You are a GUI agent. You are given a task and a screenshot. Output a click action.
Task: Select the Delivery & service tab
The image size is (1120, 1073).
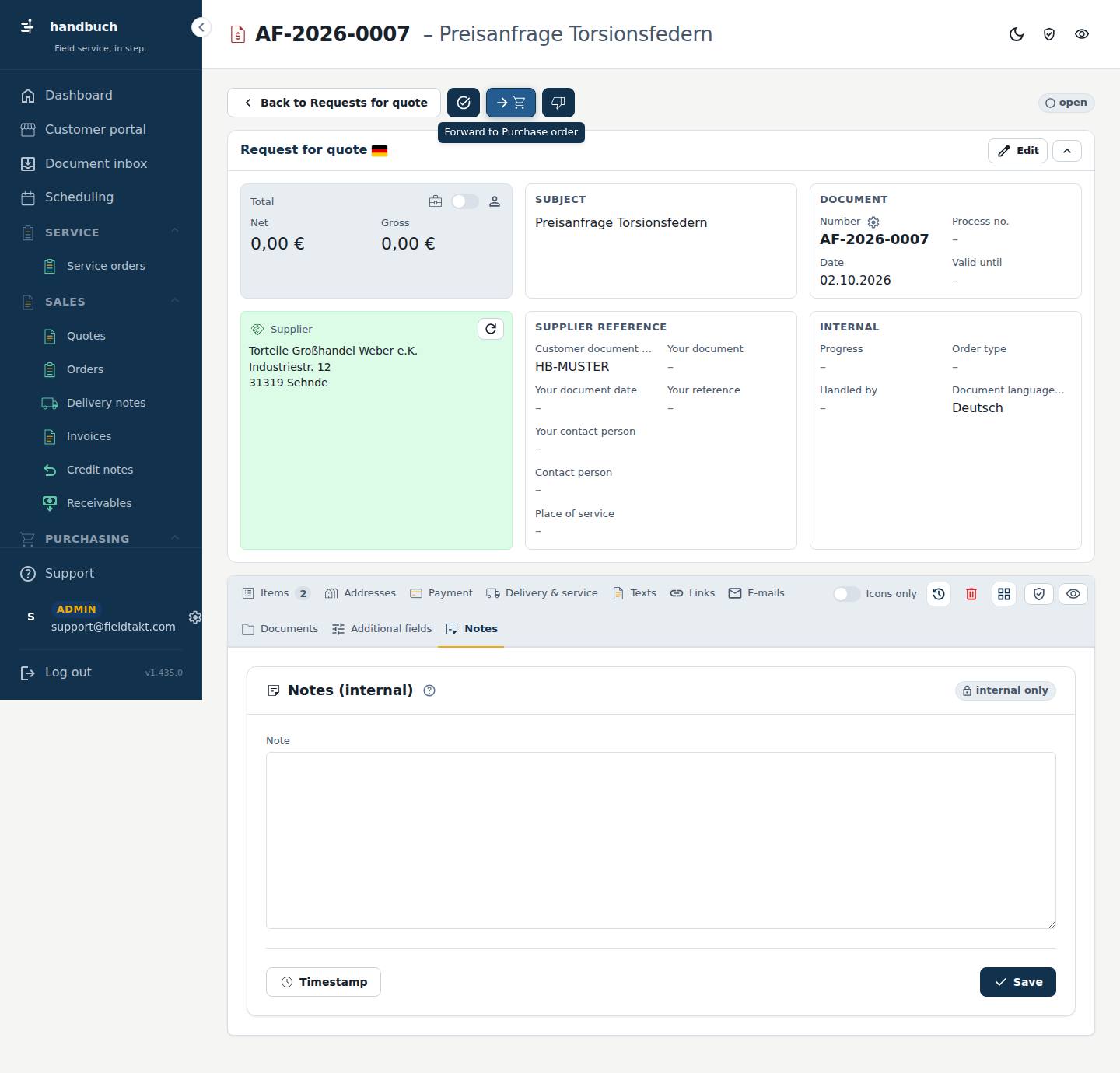coord(542,593)
